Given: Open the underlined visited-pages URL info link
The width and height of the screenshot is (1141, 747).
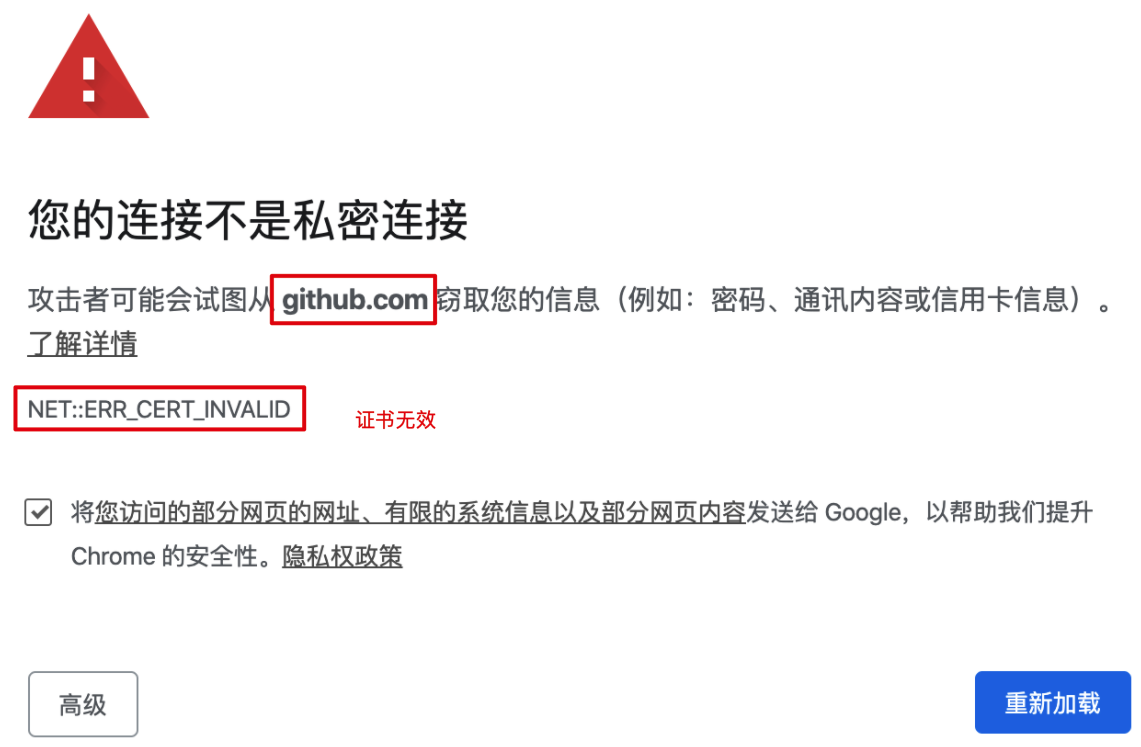Looking at the screenshot, I should tap(420, 512).
